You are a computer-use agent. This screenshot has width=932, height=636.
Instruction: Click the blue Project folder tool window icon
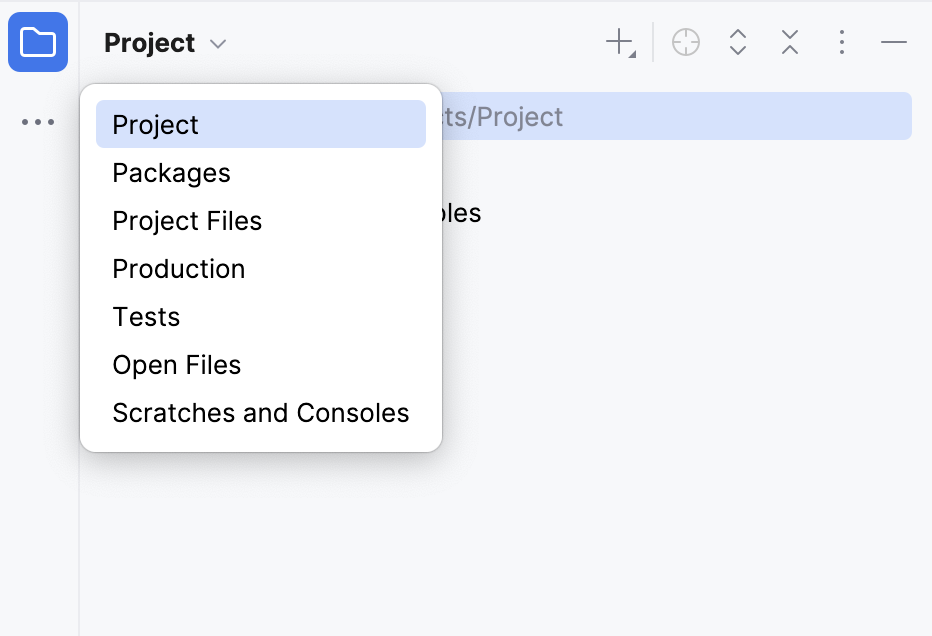37,42
